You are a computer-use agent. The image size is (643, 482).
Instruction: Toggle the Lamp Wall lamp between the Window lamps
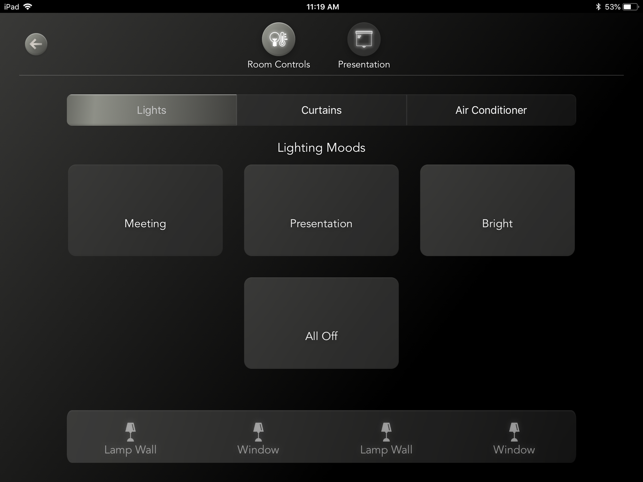(386, 439)
